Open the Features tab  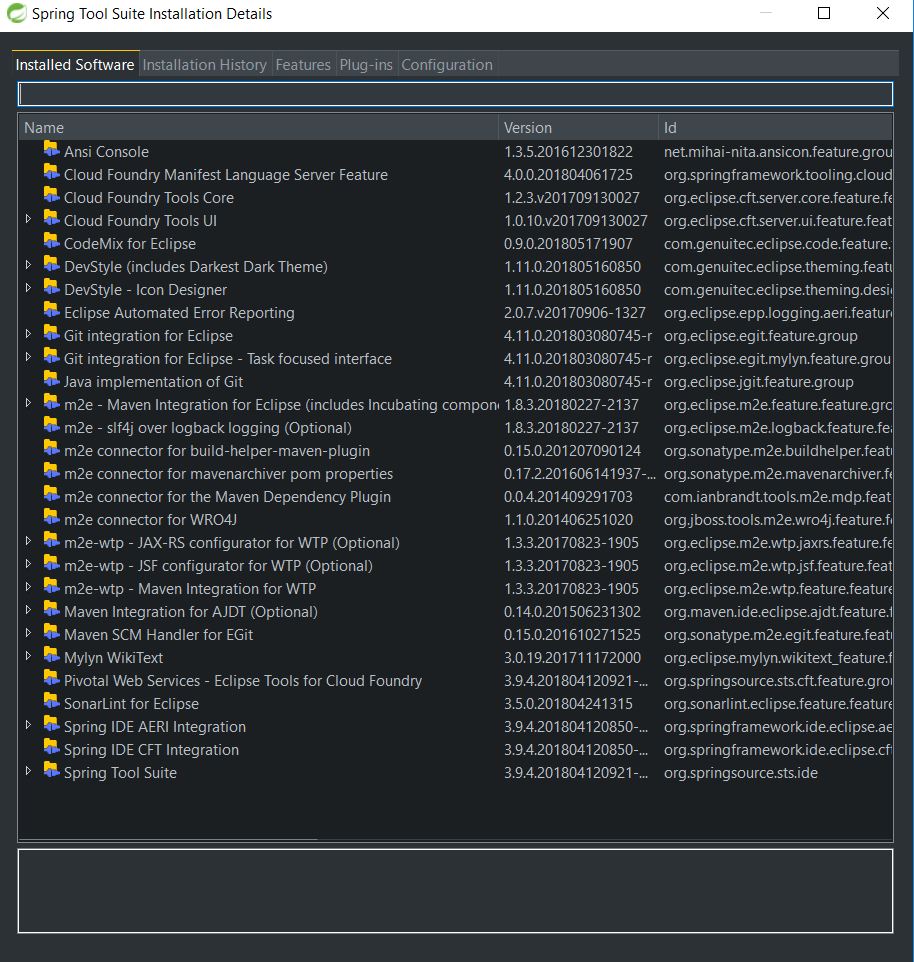pos(303,64)
